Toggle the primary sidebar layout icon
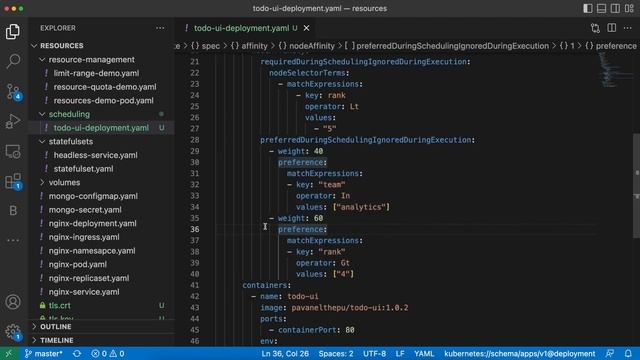The height and width of the screenshot is (360, 640). [x=588, y=9]
